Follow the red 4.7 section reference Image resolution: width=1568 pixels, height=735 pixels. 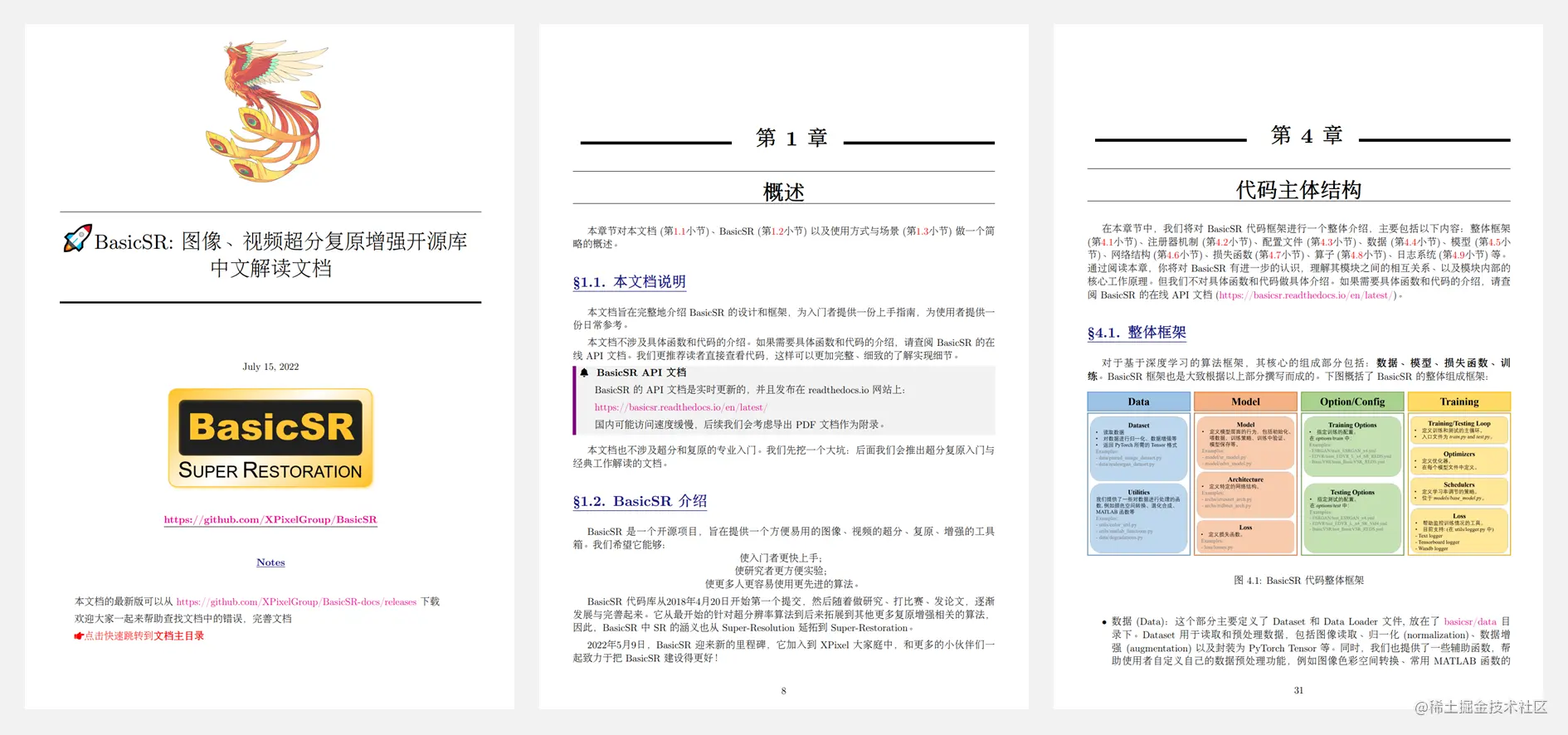1274,255
